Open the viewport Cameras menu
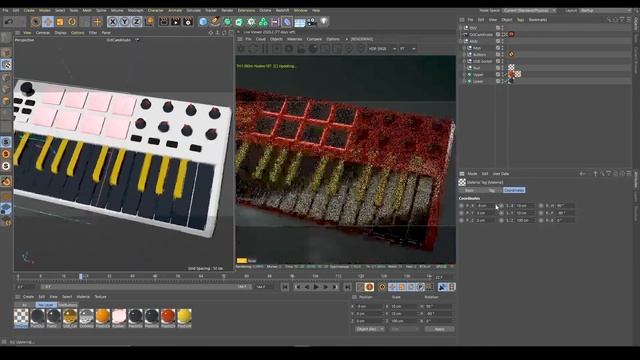This screenshot has width=640, height=360. [42, 33]
